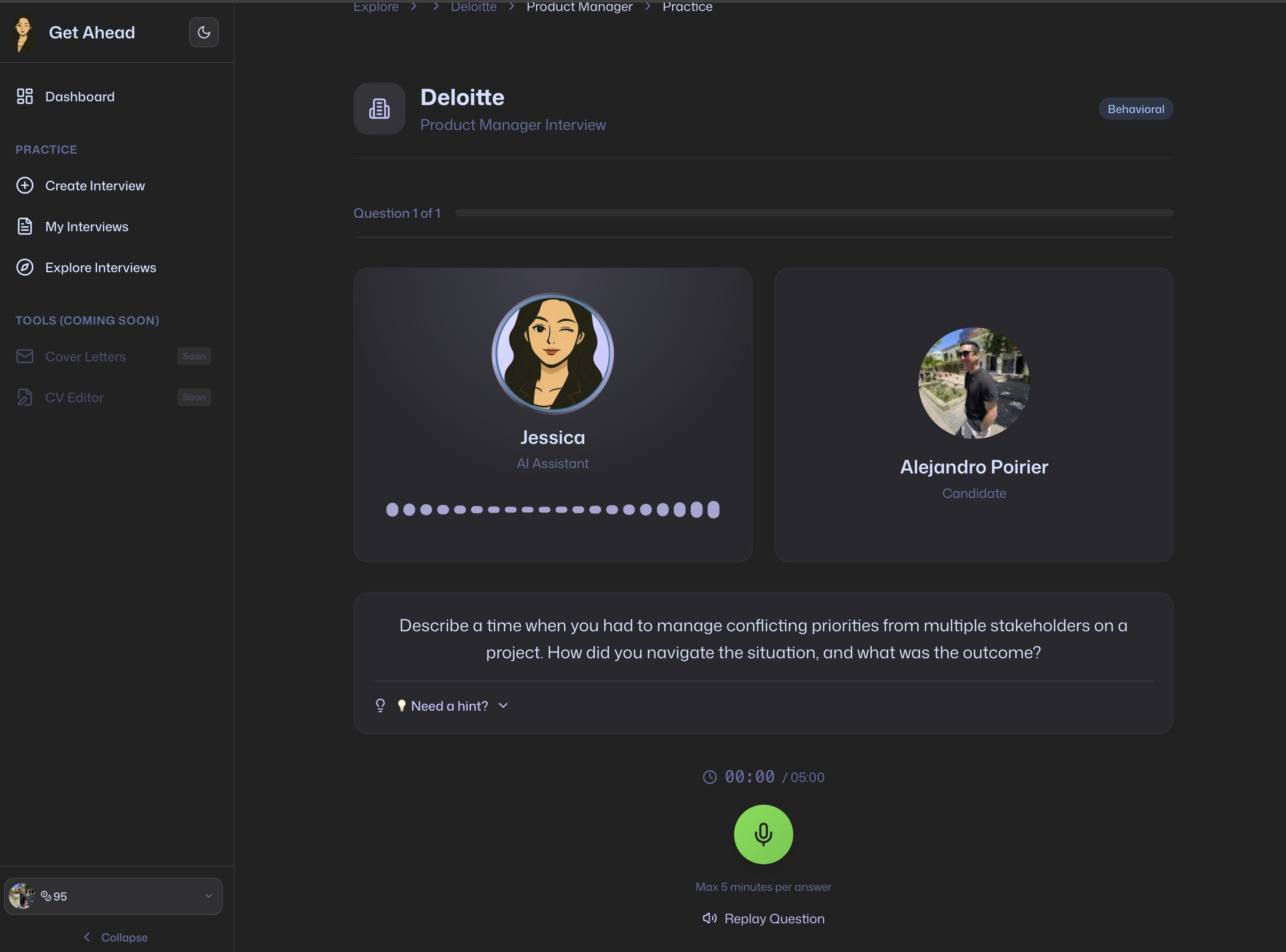Screen dimensions: 1286x952
Task: Start recording with the green microphone button
Action: click(x=763, y=834)
